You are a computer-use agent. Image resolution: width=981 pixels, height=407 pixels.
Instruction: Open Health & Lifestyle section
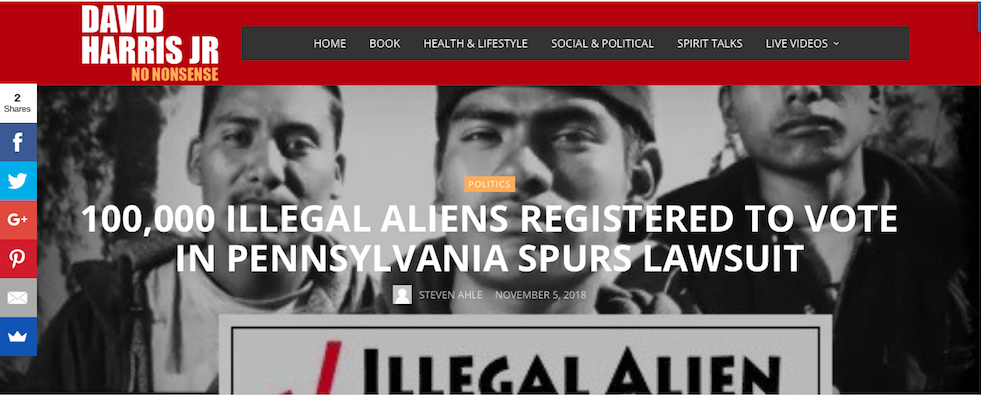(x=475, y=44)
